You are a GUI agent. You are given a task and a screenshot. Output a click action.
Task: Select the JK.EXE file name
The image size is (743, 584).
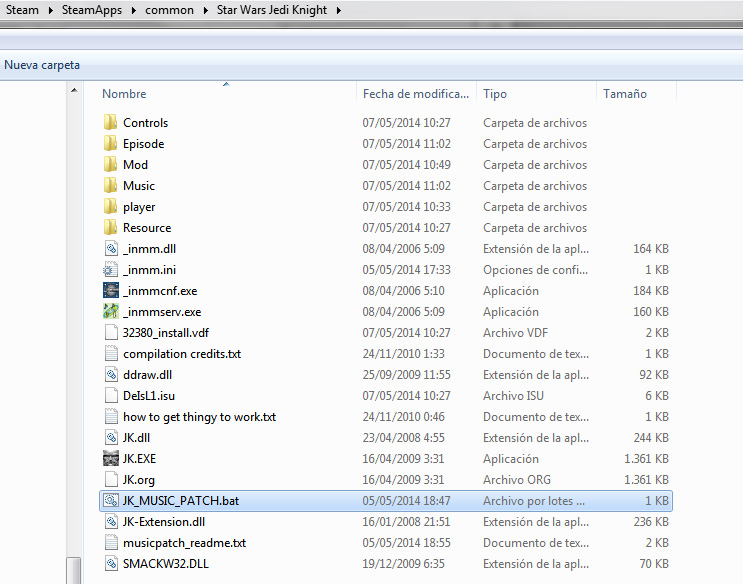(139, 459)
